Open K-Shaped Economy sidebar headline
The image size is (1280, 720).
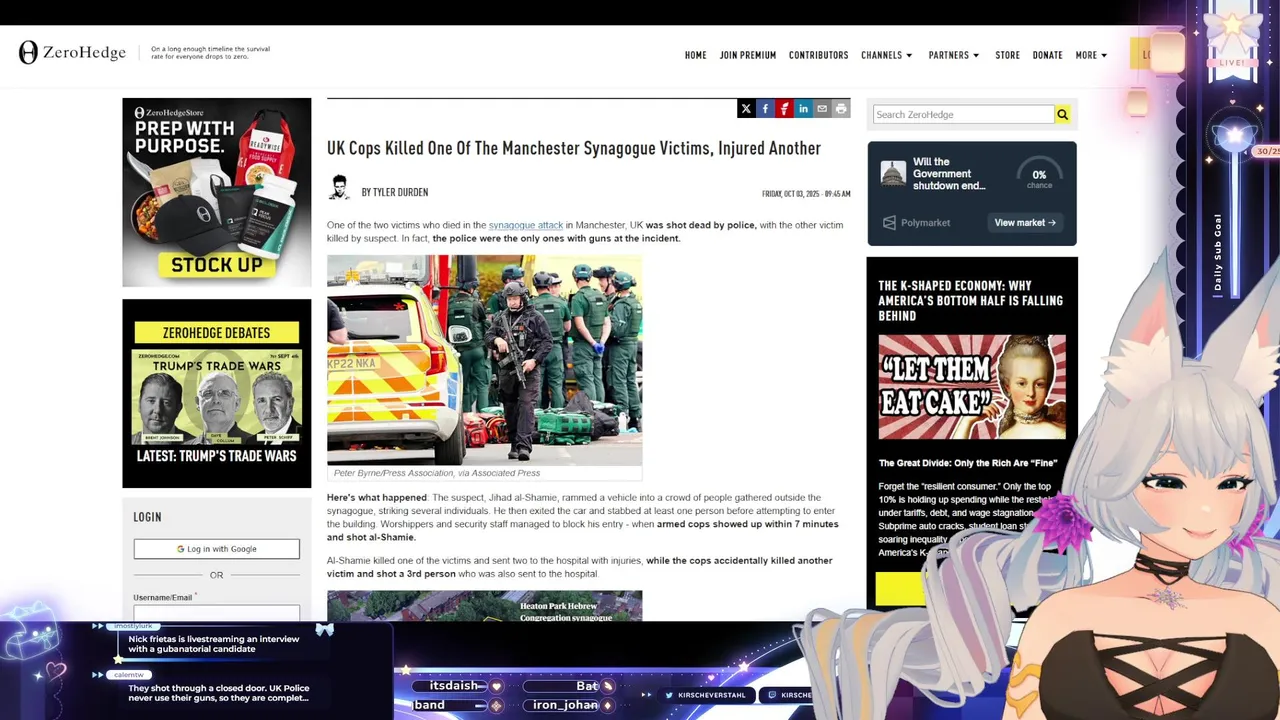pyautogui.click(x=971, y=300)
